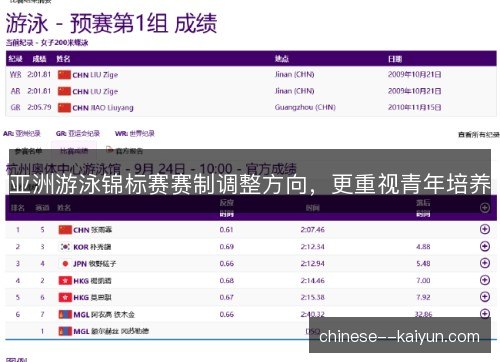Click the time-behind value 4.88
The width and height of the screenshot is (500, 362).
pos(423,247)
